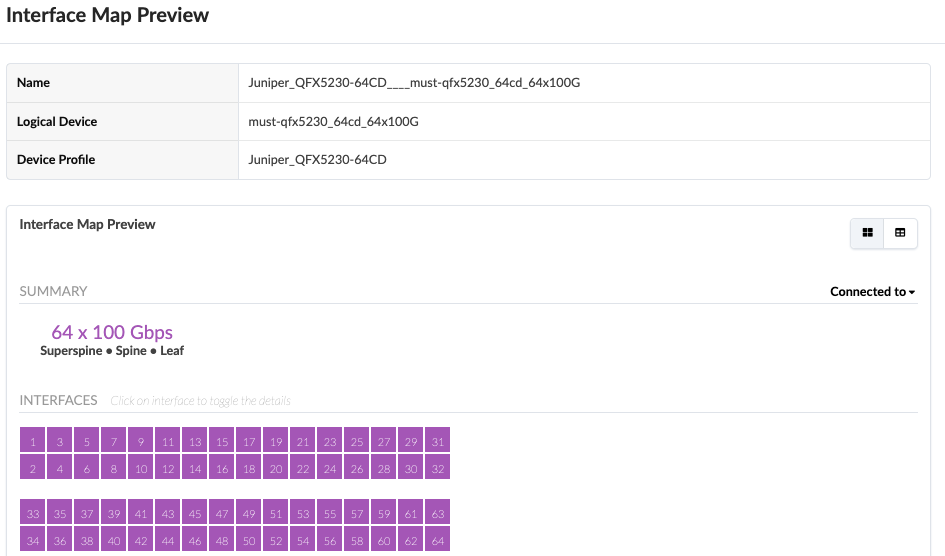Click interface port 31
The image size is (945, 556).
[x=438, y=440]
